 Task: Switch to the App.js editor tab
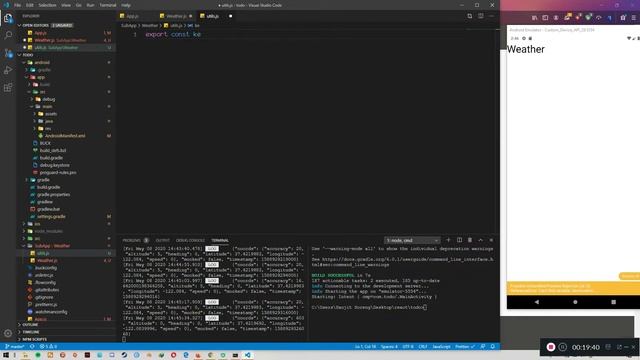coord(133,16)
